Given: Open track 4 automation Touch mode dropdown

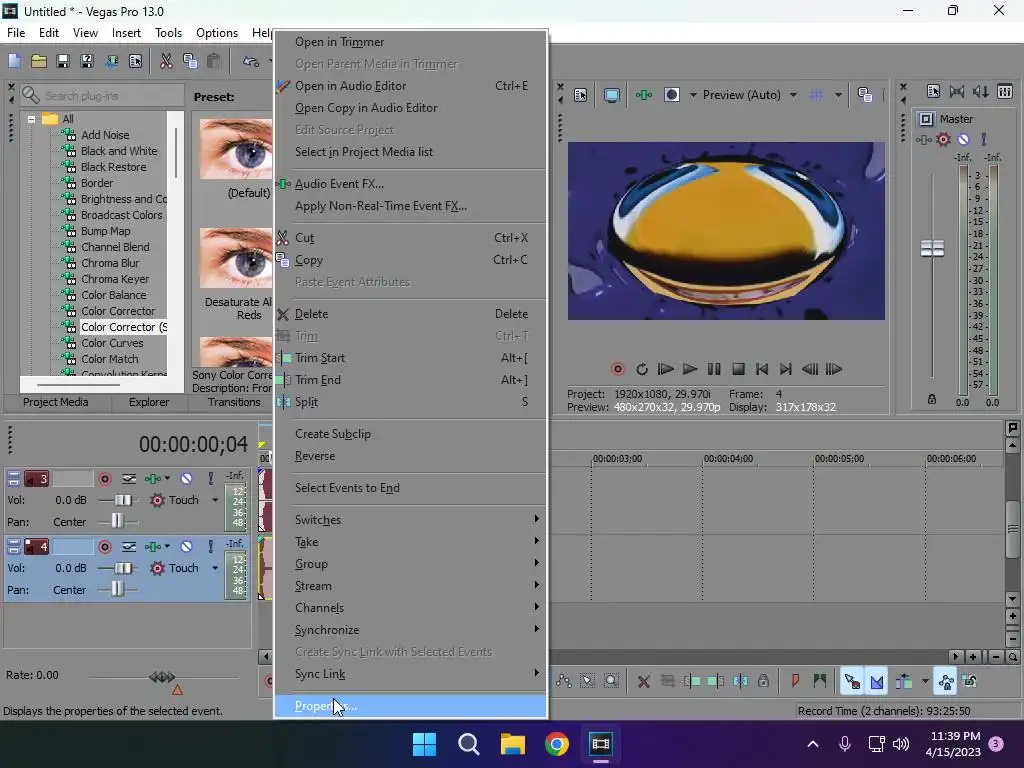Looking at the screenshot, I should click(x=215, y=568).
